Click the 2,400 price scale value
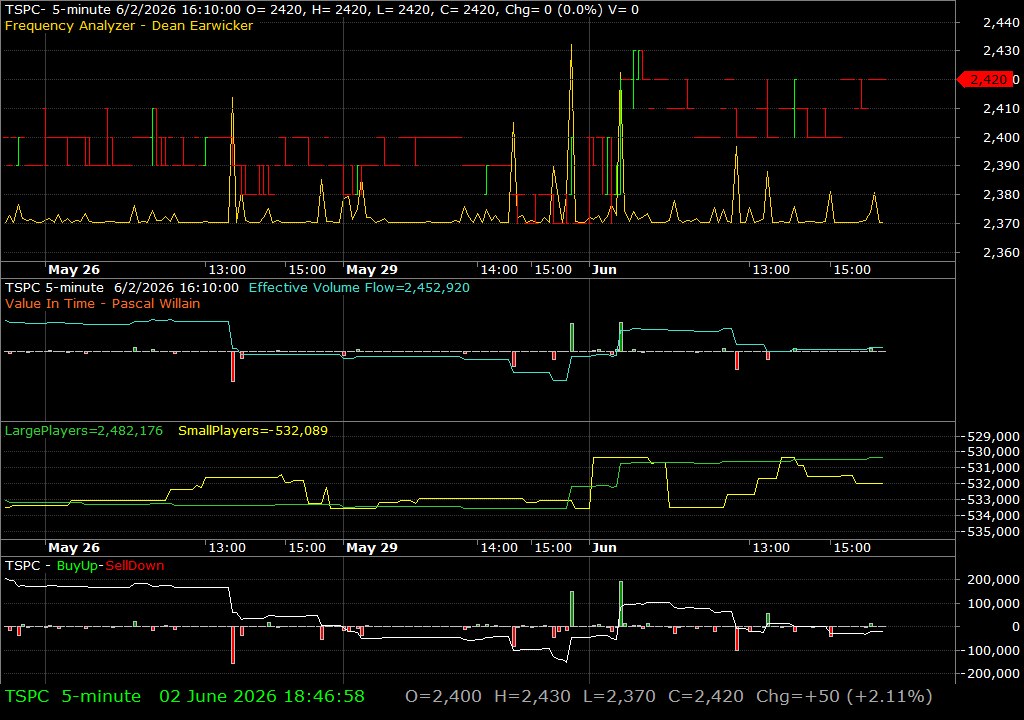1024x720 pixels. click(x=1001, y=137)
